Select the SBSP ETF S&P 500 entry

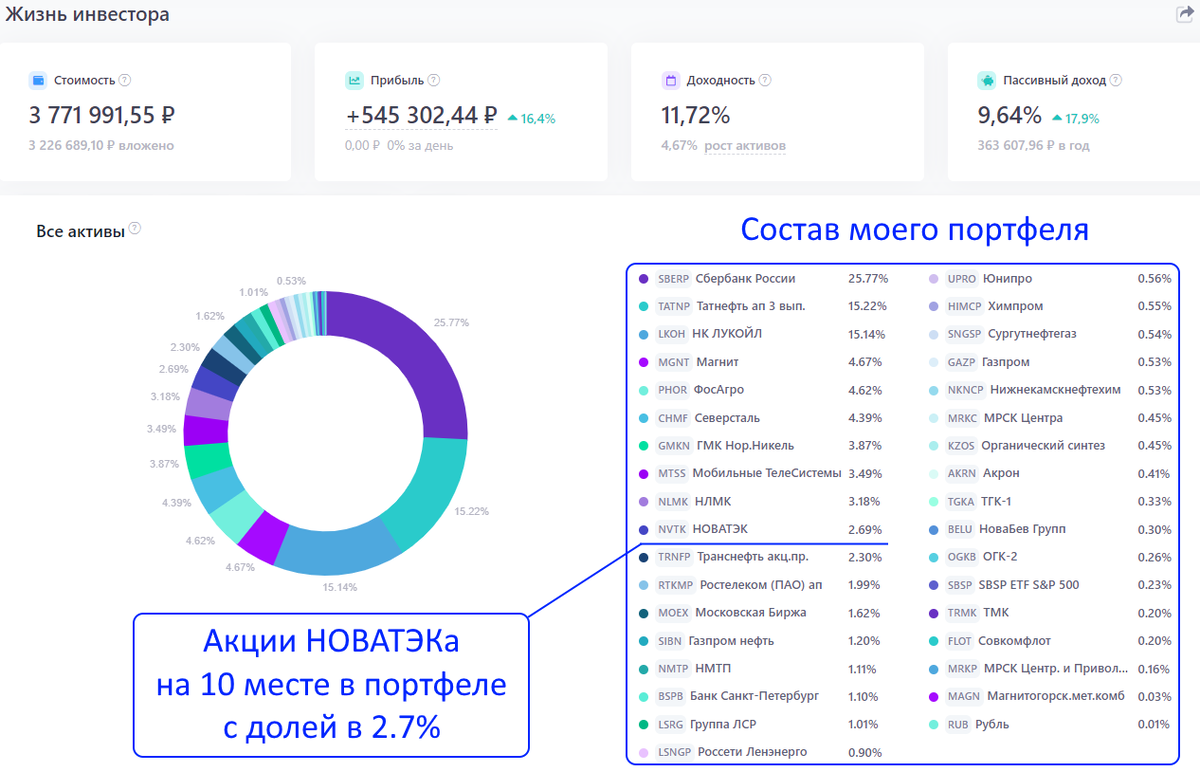point(1030,585)
